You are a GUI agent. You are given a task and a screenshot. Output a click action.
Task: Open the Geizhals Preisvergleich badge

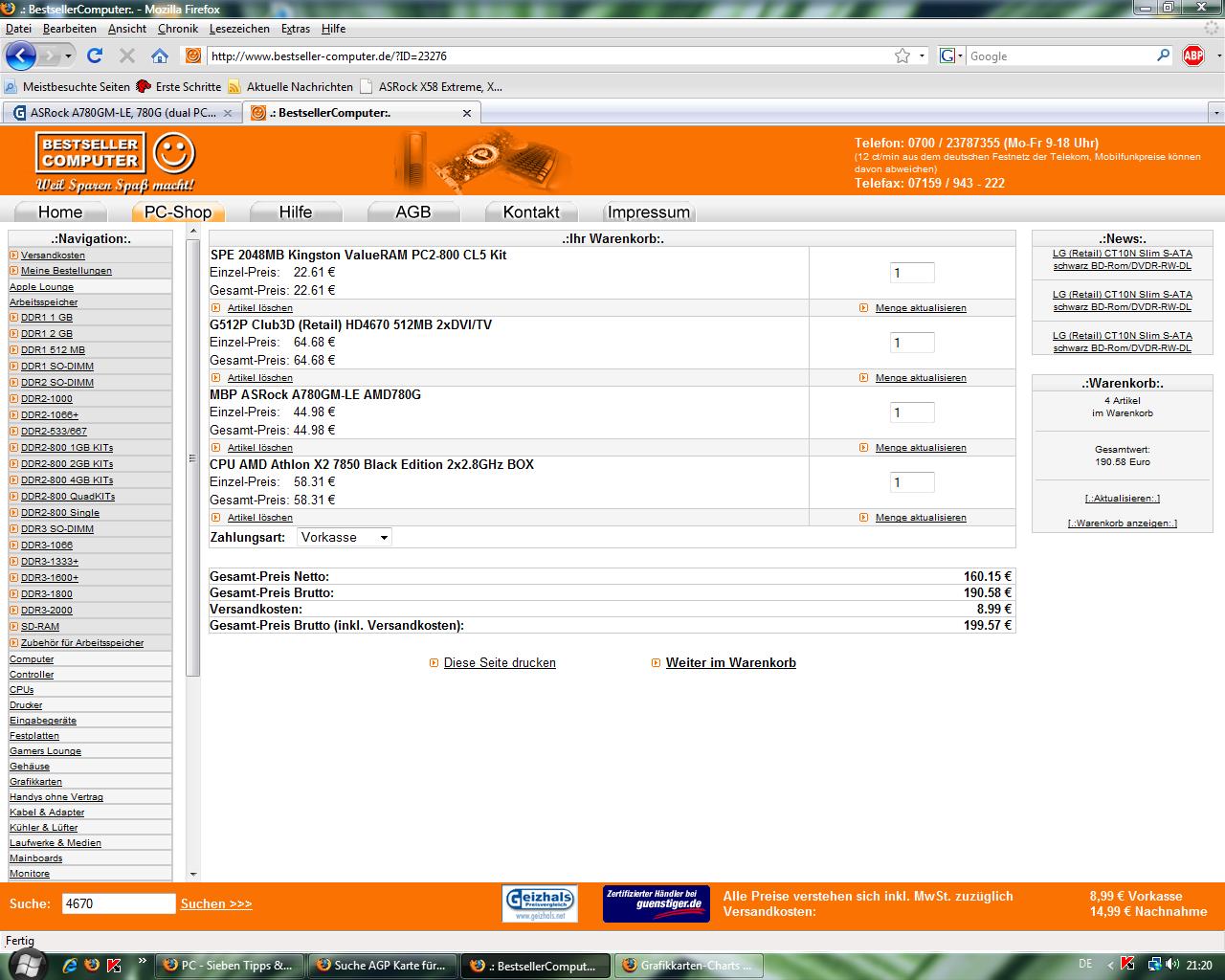tap(540, 903)
